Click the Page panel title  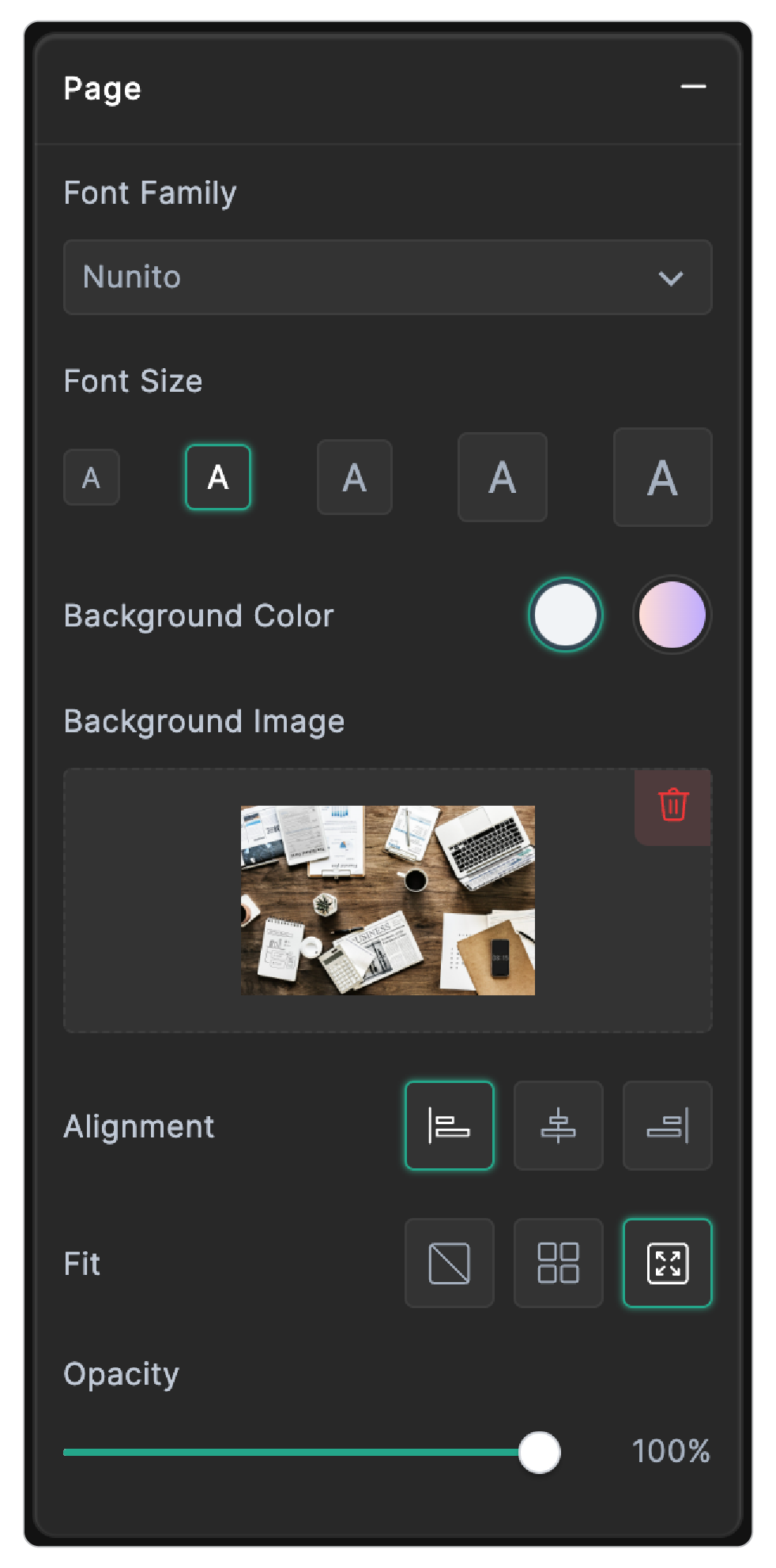coord(103,88)
